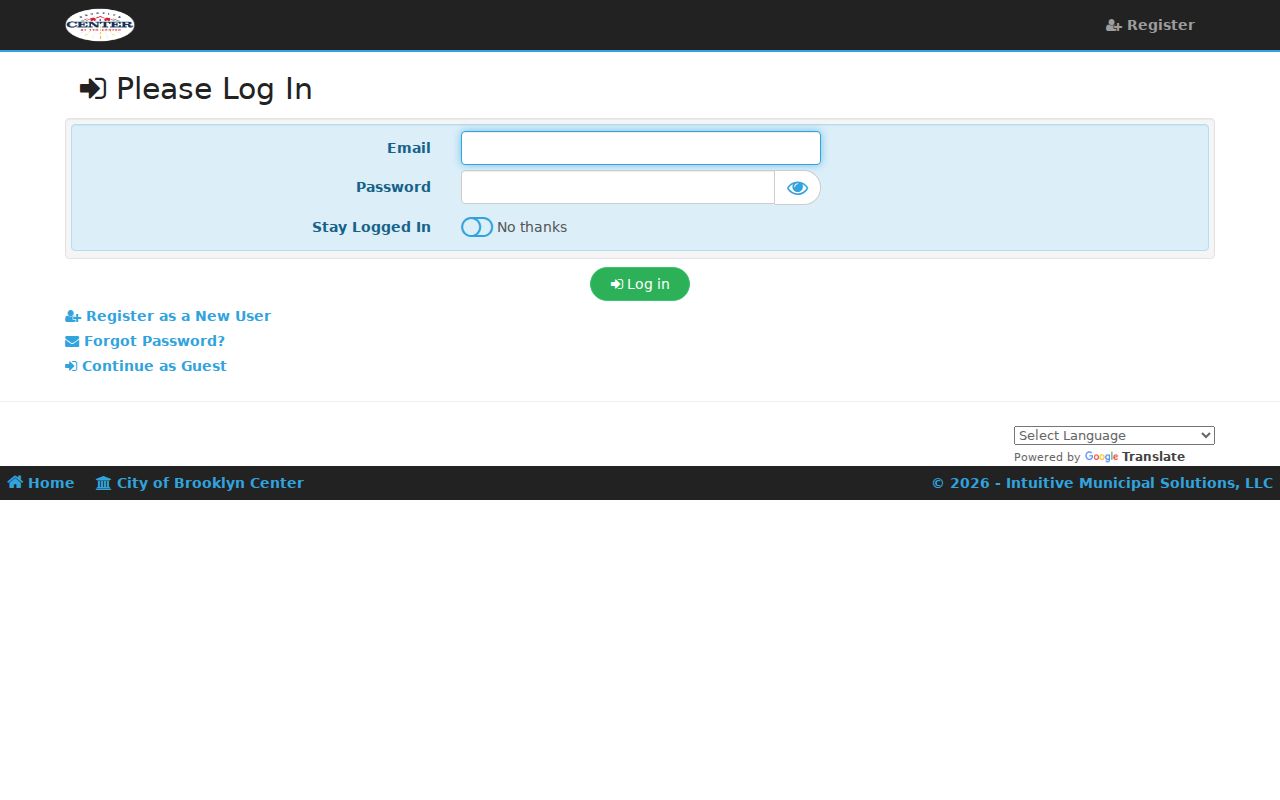Toggle the Stay Logged In switch
The height and width of the screenshot is (800, 1280).
point(477,227)
